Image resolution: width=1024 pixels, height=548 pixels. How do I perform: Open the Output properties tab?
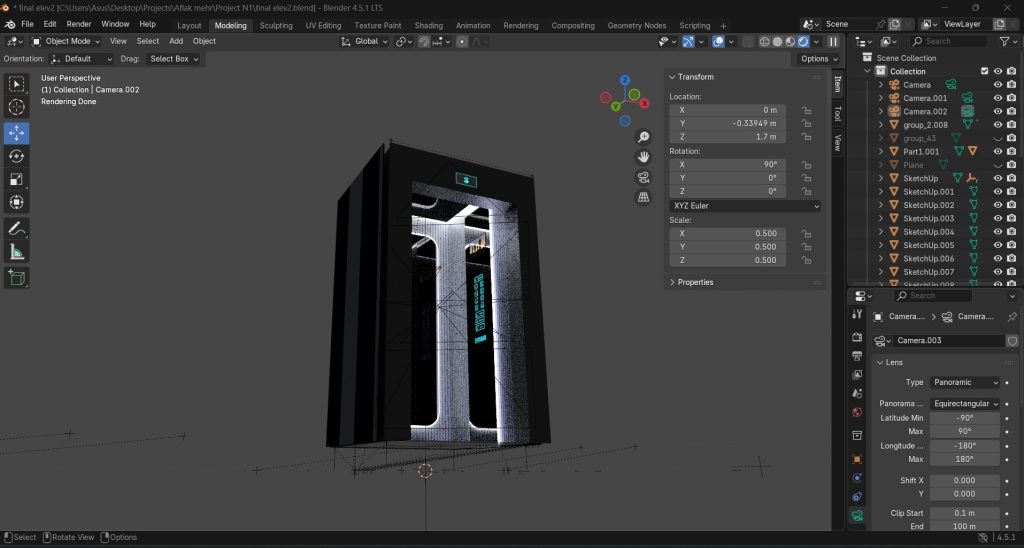click(857, 356)
